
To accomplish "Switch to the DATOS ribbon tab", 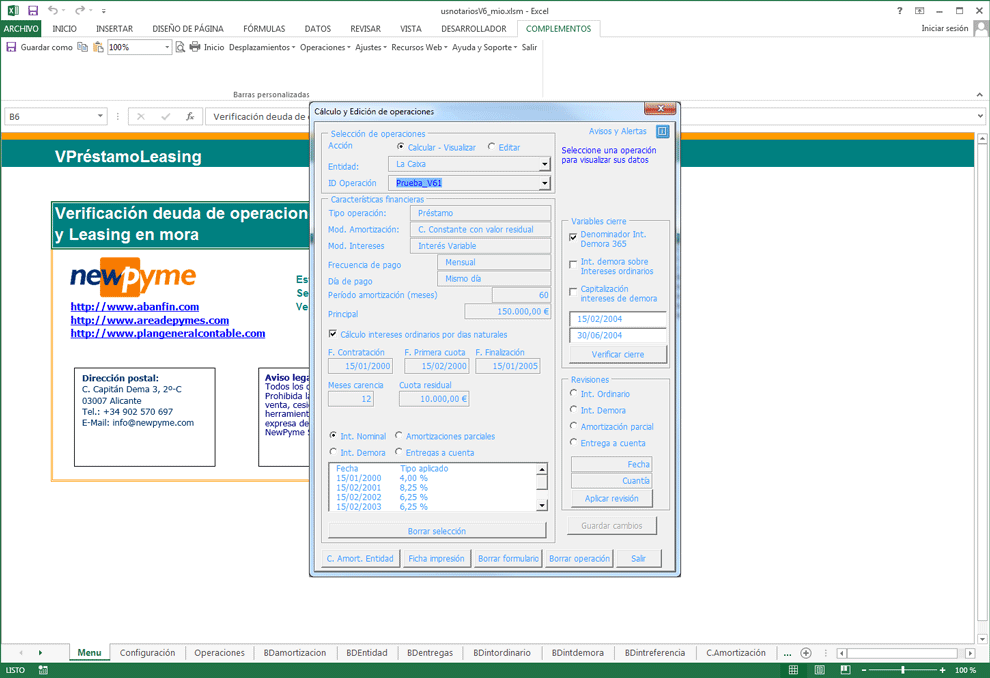I will click(318, 29).
